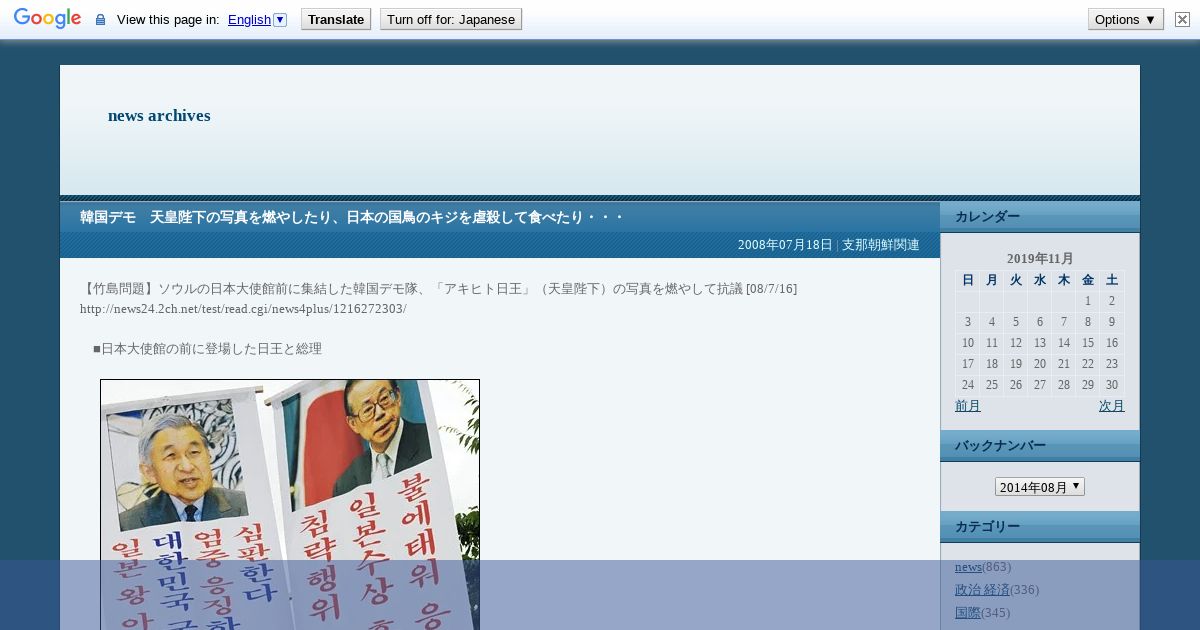Click the Translate button
The image size is (1200, 630).
(336, 19)
